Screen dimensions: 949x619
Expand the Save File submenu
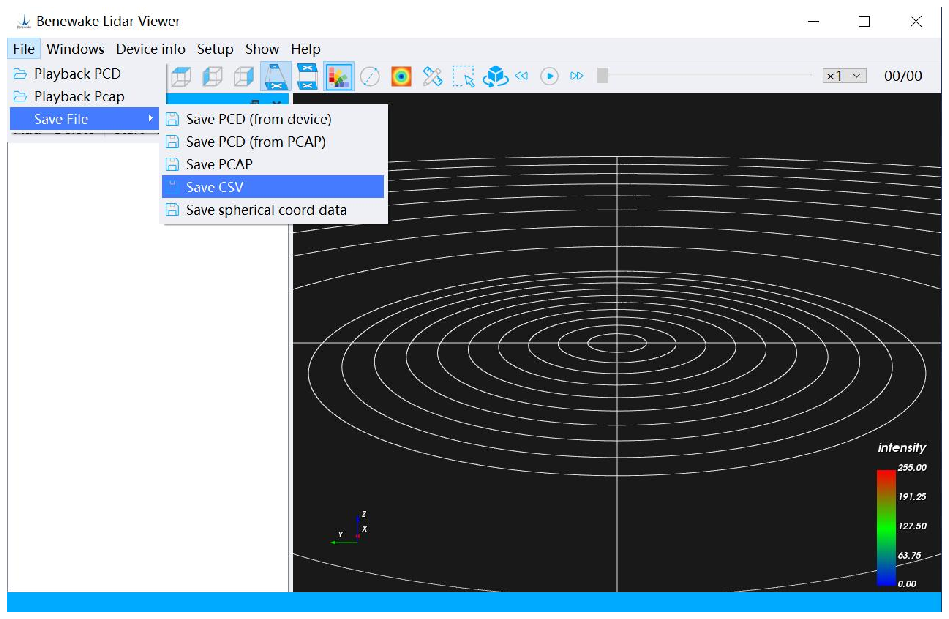pos(85,119)
